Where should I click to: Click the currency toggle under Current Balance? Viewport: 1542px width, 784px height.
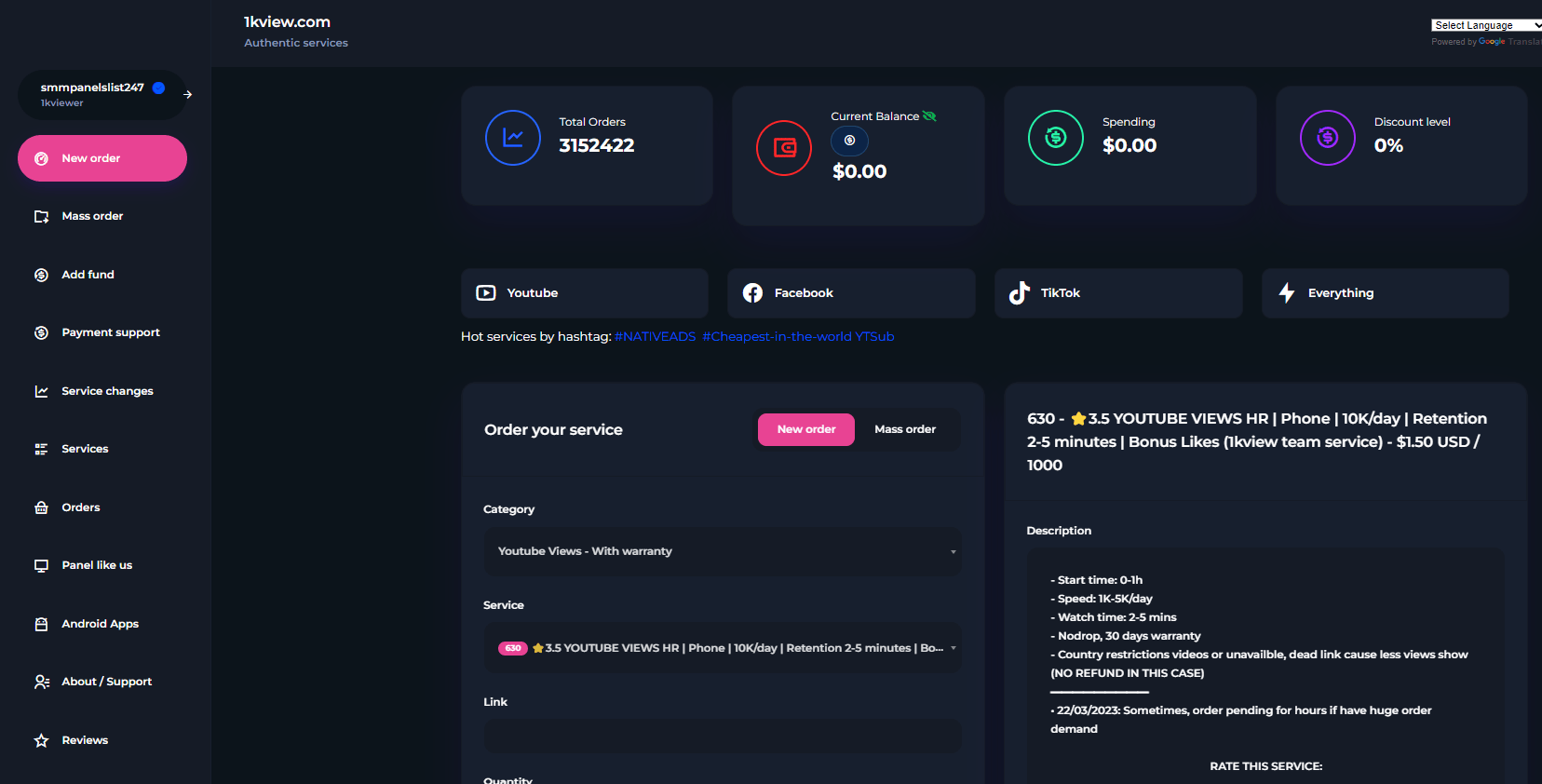click(x=849, y=141)
